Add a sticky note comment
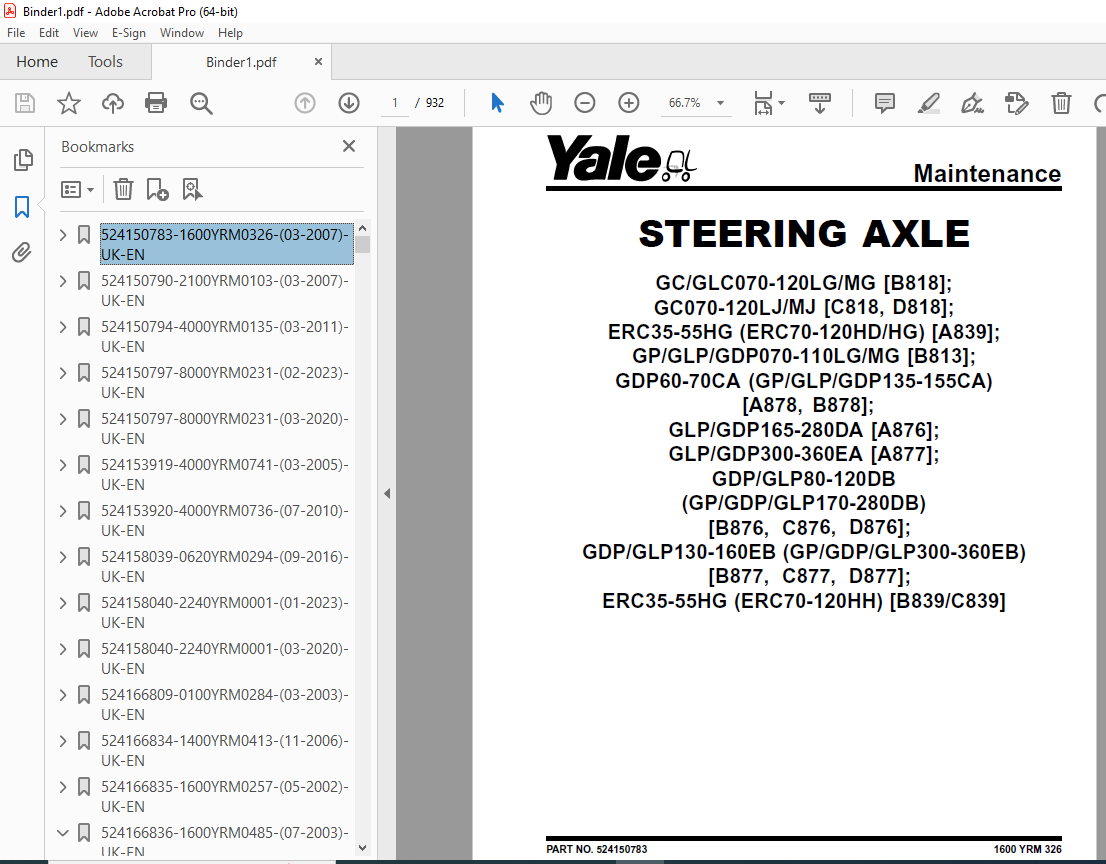The height and width of the screenshot is (864, 1106). coord(885,103)
